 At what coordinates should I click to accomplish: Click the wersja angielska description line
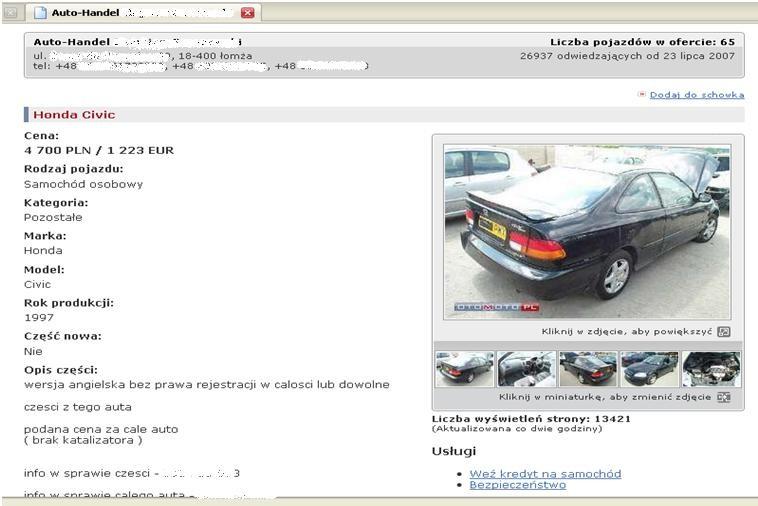[x=207, y=385]
